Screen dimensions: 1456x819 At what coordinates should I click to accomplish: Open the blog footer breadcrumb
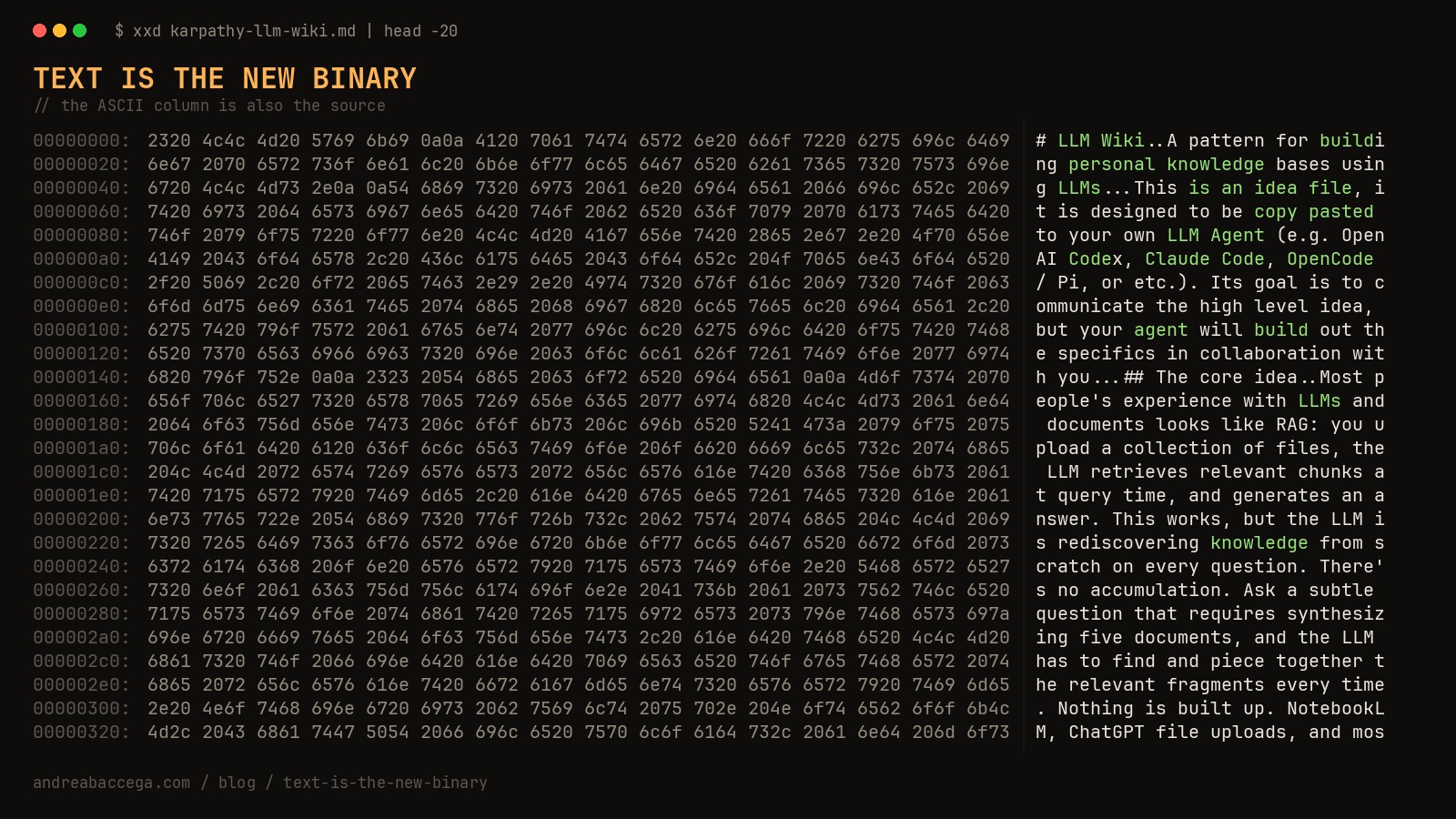[238, 783]
